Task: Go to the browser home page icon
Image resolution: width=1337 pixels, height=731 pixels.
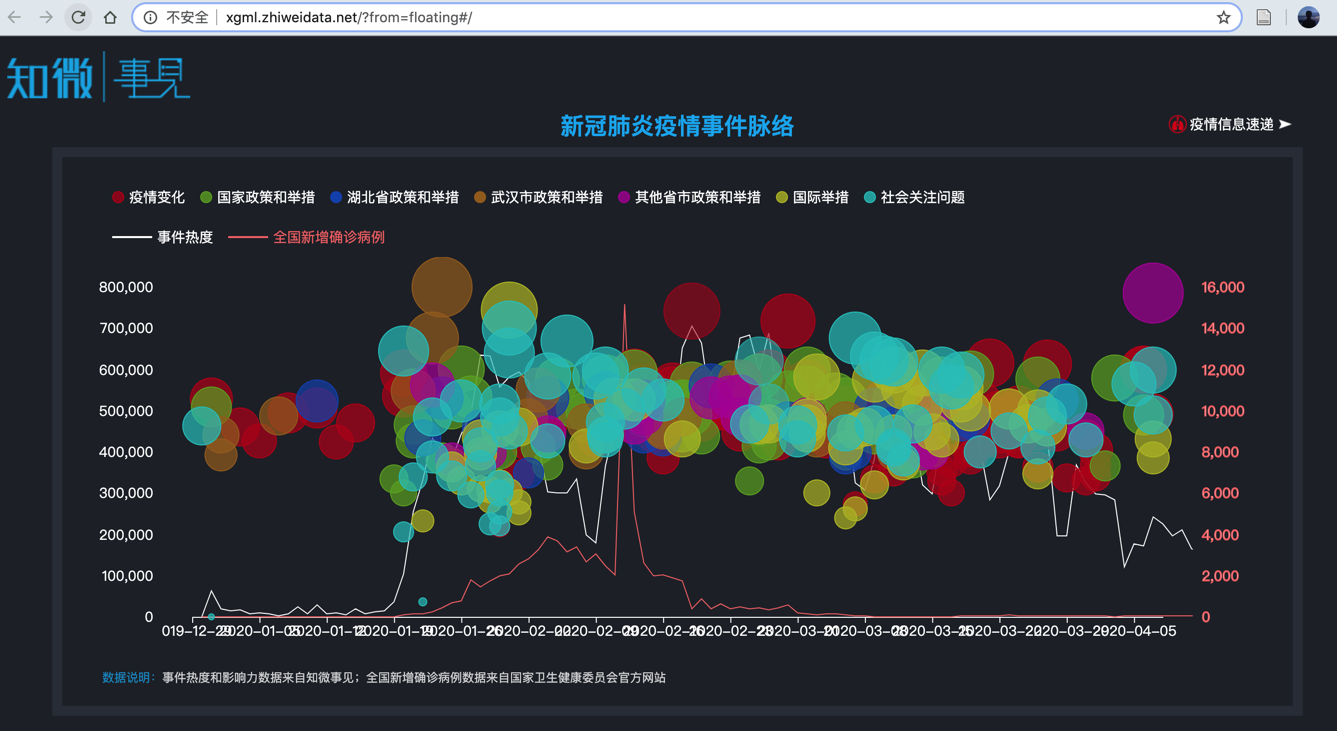Action: pyautogui.click(x=110, y=17)
